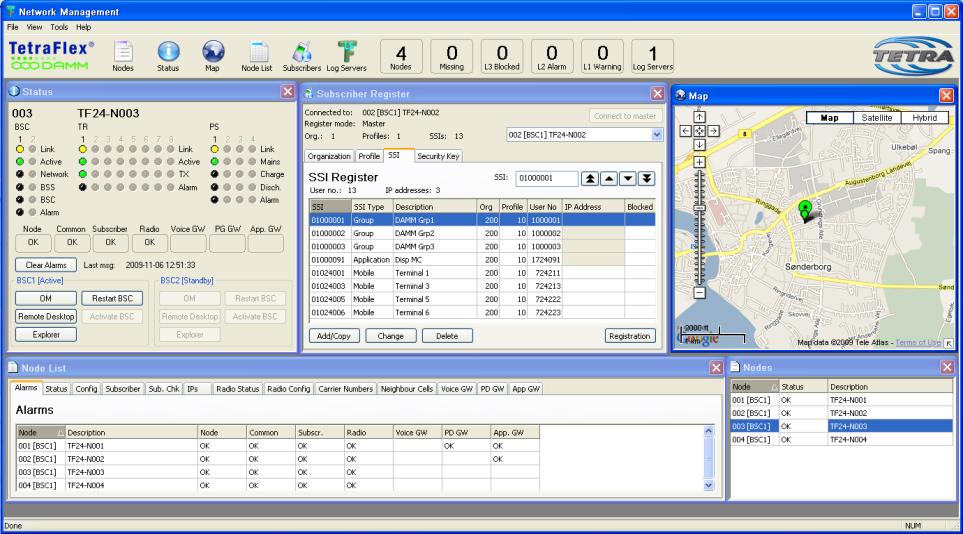Sort by SSI Type column header
The width and height of the screenshot is (963, 534).
[371, 207]
